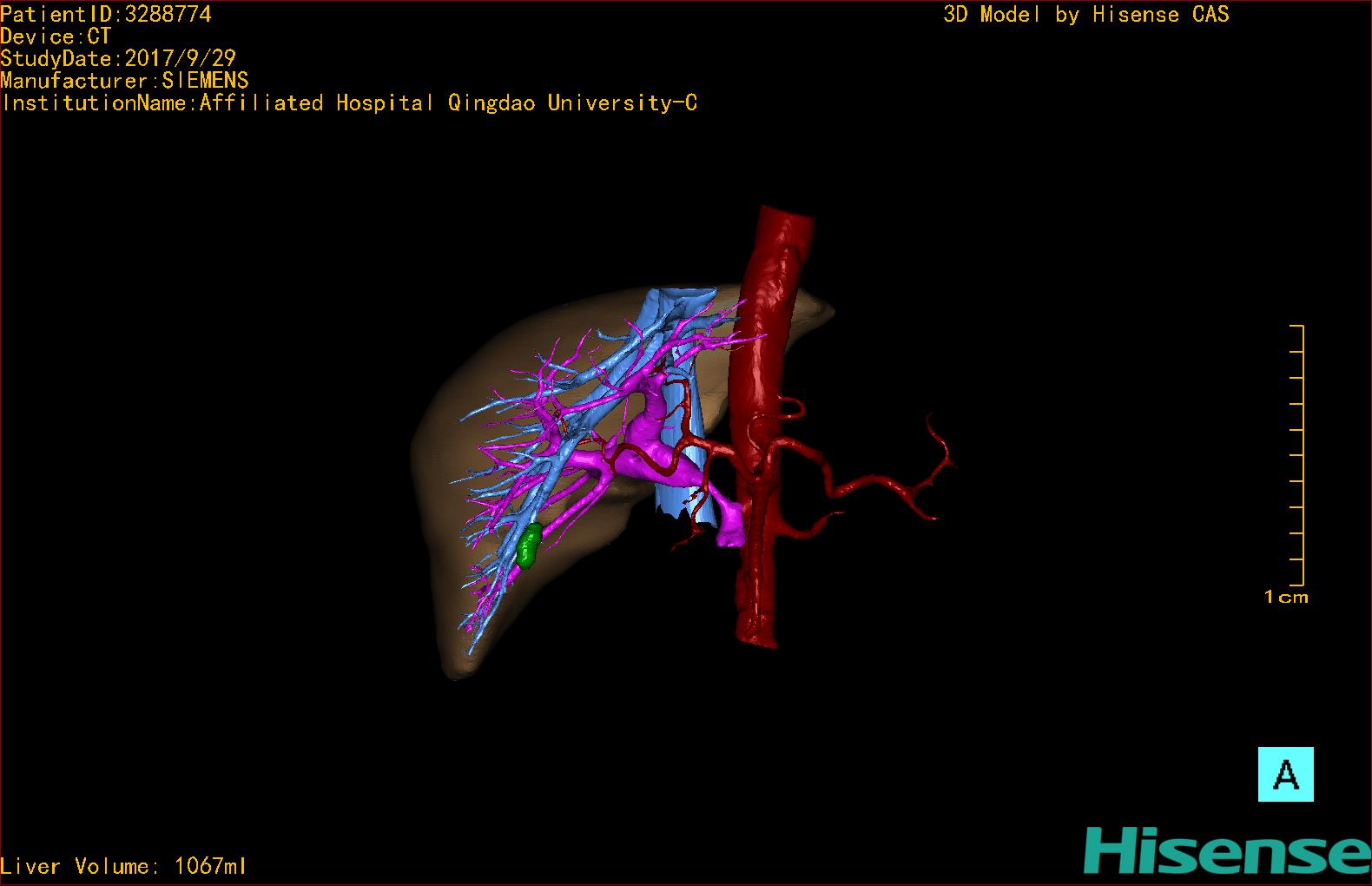
Task: Click the '1cm' scale label
Action: (1286, 597)
